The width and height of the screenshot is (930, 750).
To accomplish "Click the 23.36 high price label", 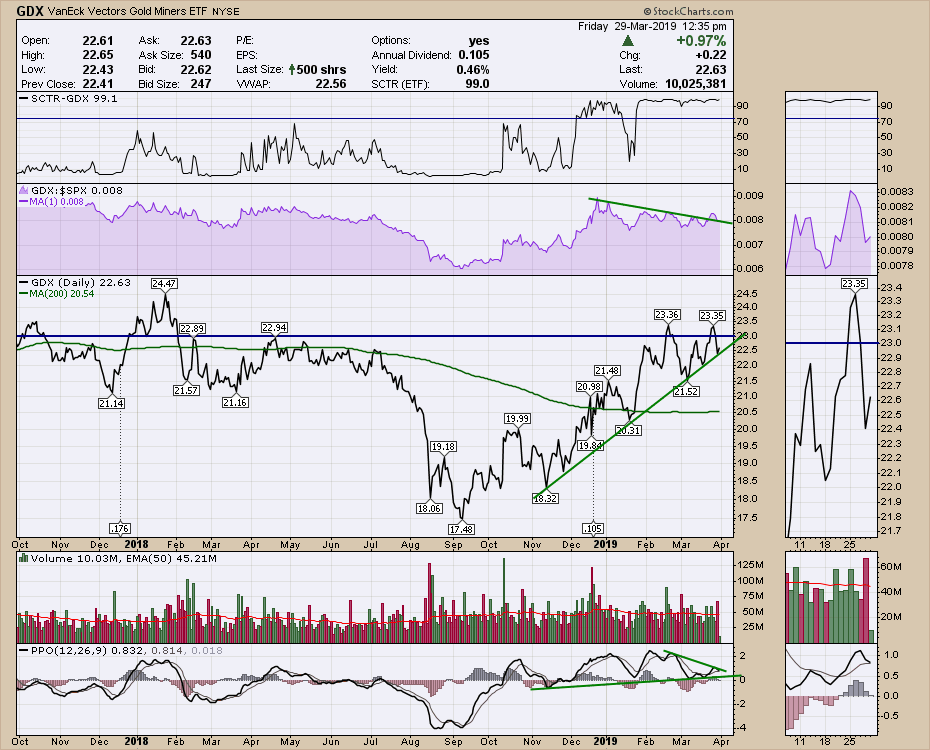I will [x=667, y=314].
